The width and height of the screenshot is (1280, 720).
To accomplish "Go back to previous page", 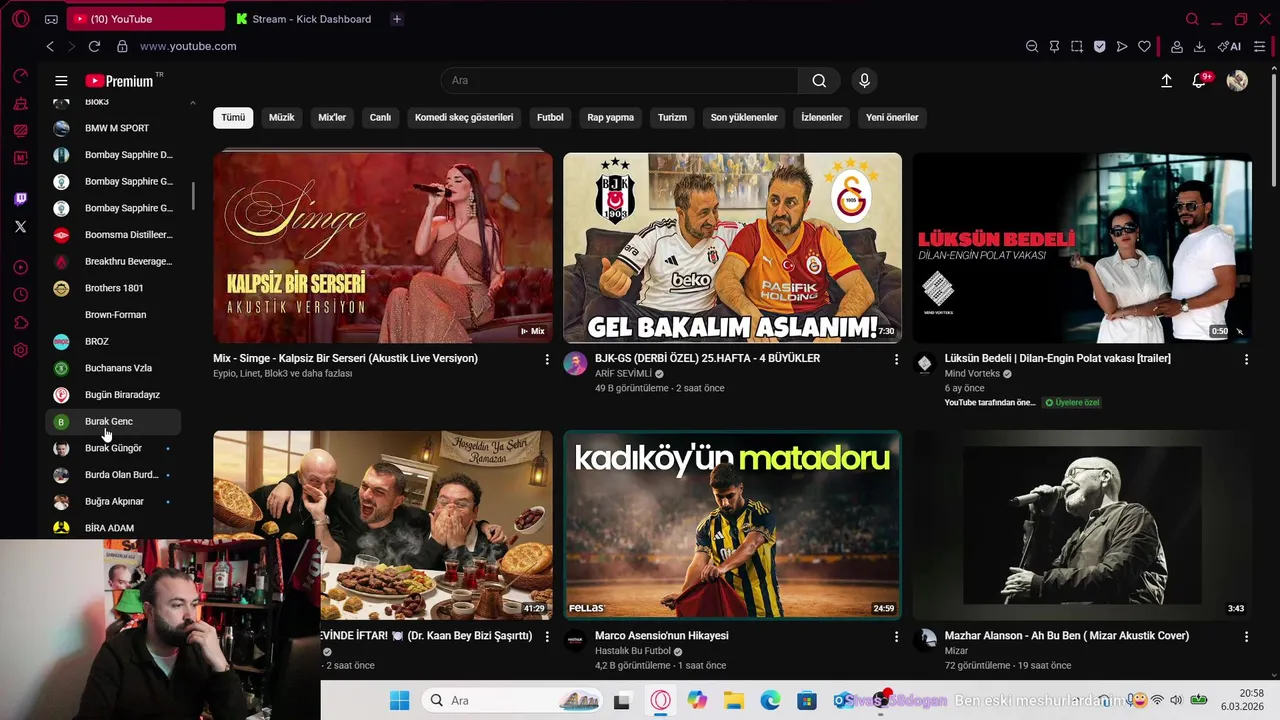I will (x=50, y=46).
